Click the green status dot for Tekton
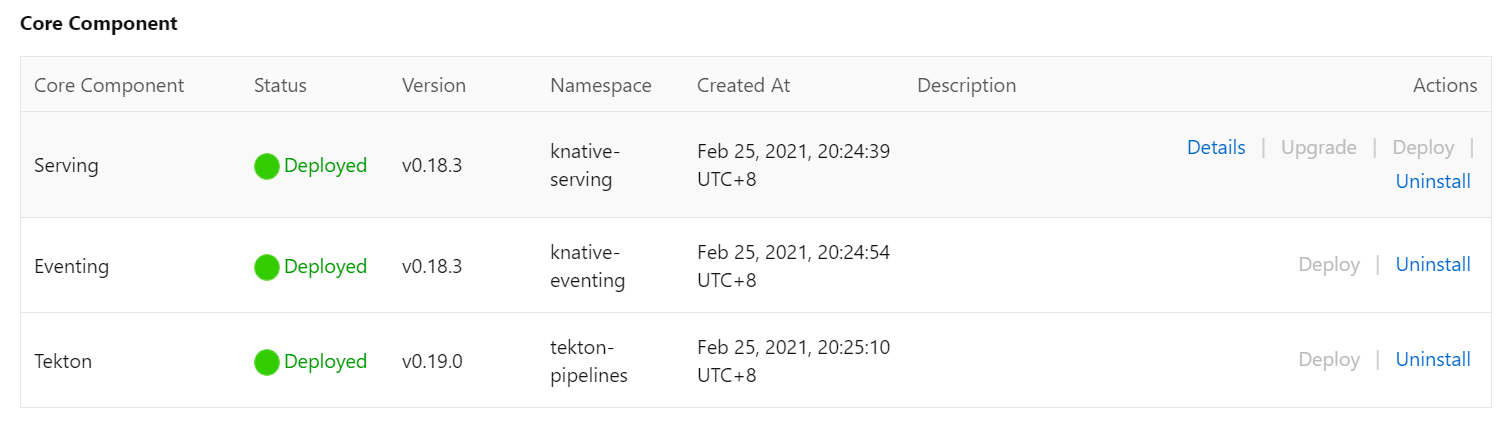The height and width of the screenshot is (423, 1500). point(266,362)
